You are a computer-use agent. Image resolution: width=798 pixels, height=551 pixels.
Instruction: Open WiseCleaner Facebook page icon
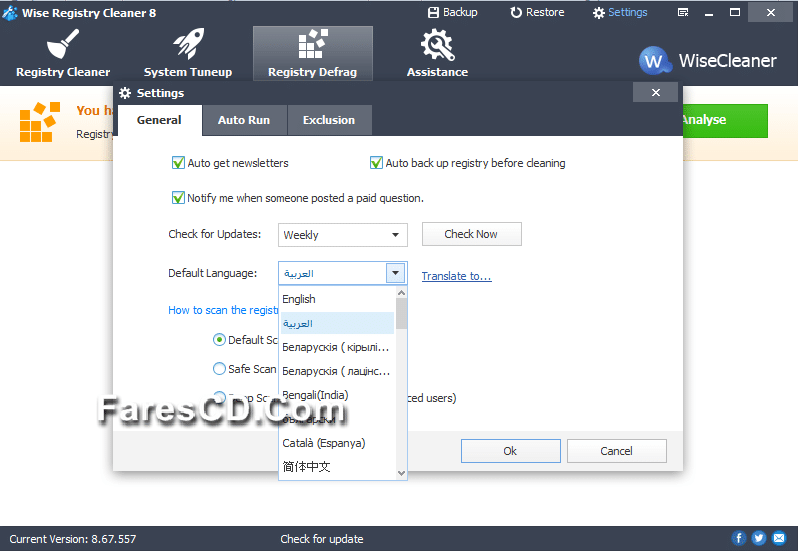tap(738, 538)
